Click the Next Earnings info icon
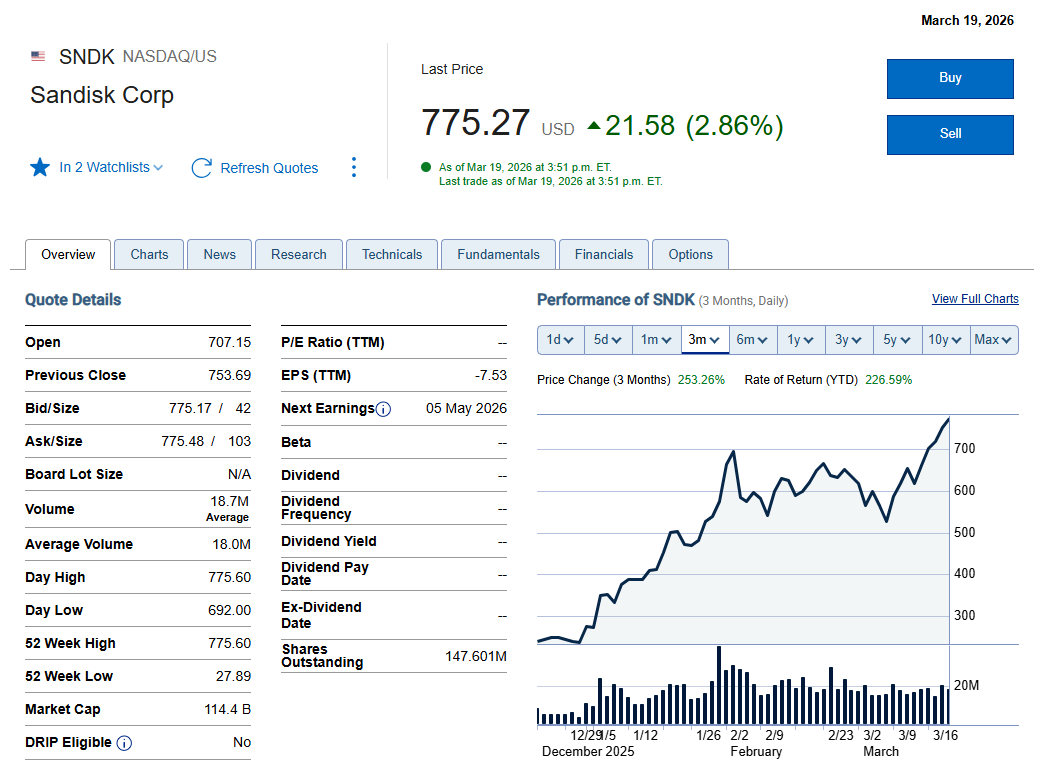This screenshot has height=777, width=1041. pos(383,409)
